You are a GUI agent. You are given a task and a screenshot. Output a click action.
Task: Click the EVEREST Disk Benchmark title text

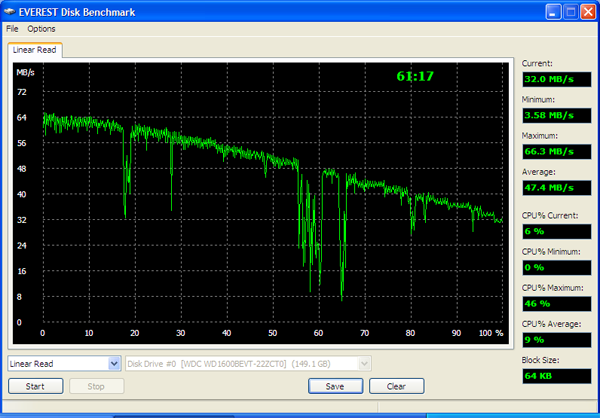(77, 12)
